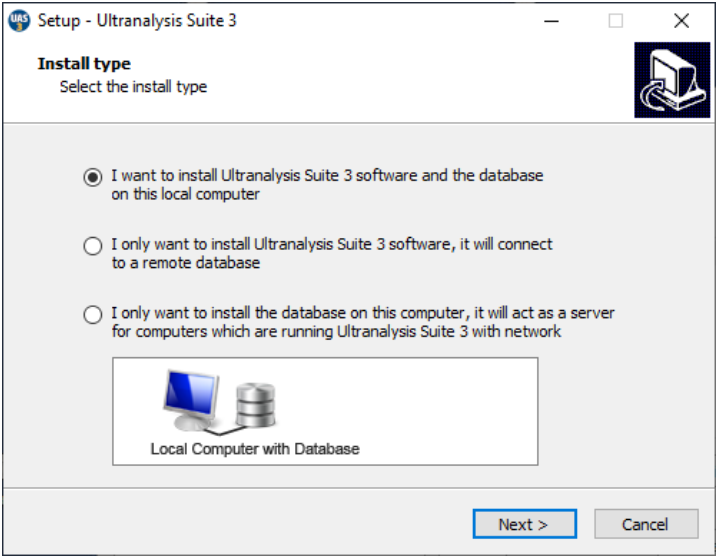Image resolution: width=719 pixels, height=559 pixels.
Task: Click the UAS logo in the title bar
Action: tap(19, 20)
